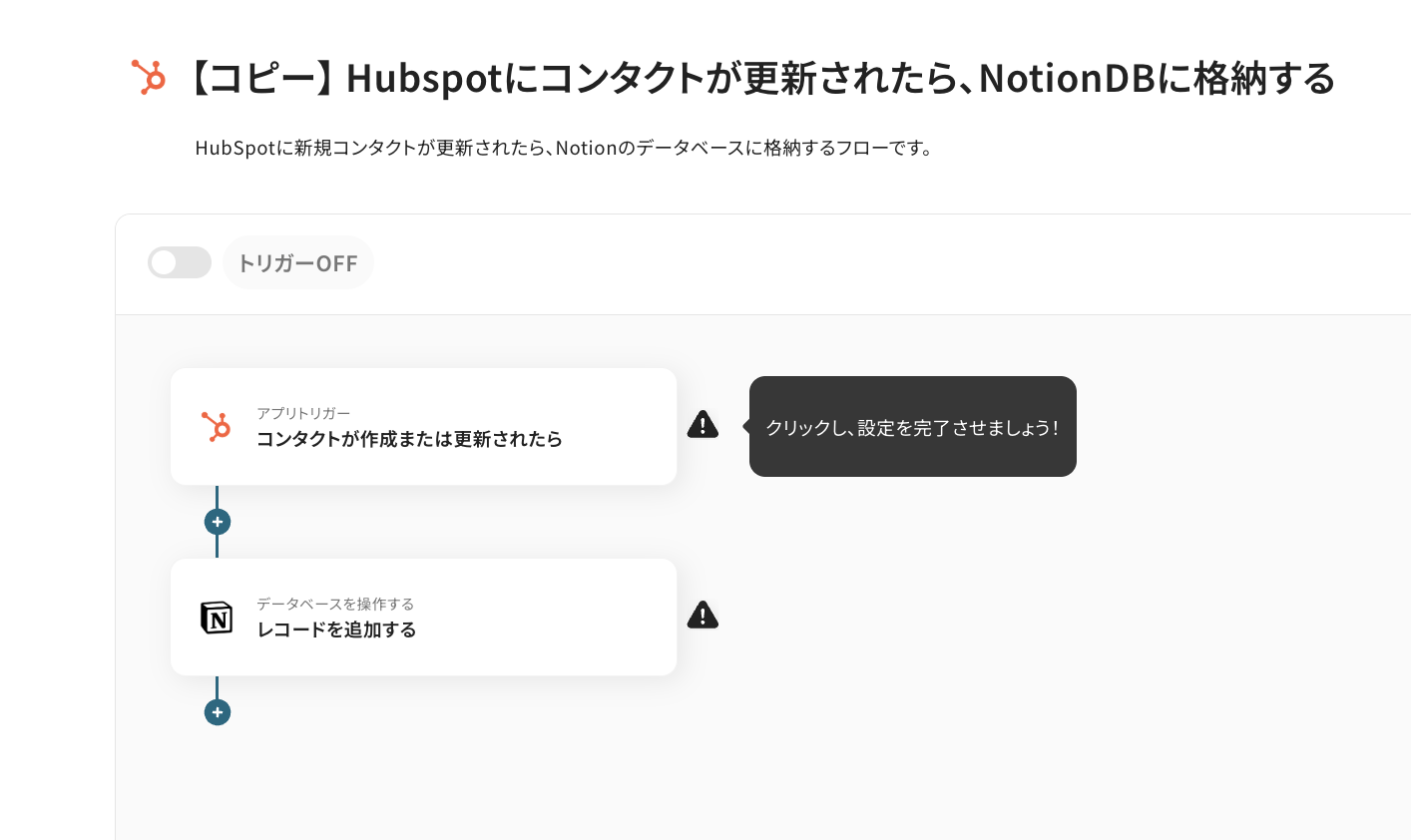The width and height of the screenshot is (1411, 840).
Task: Add a step using the plus between the two cards
Action: [x=218, y=522]
